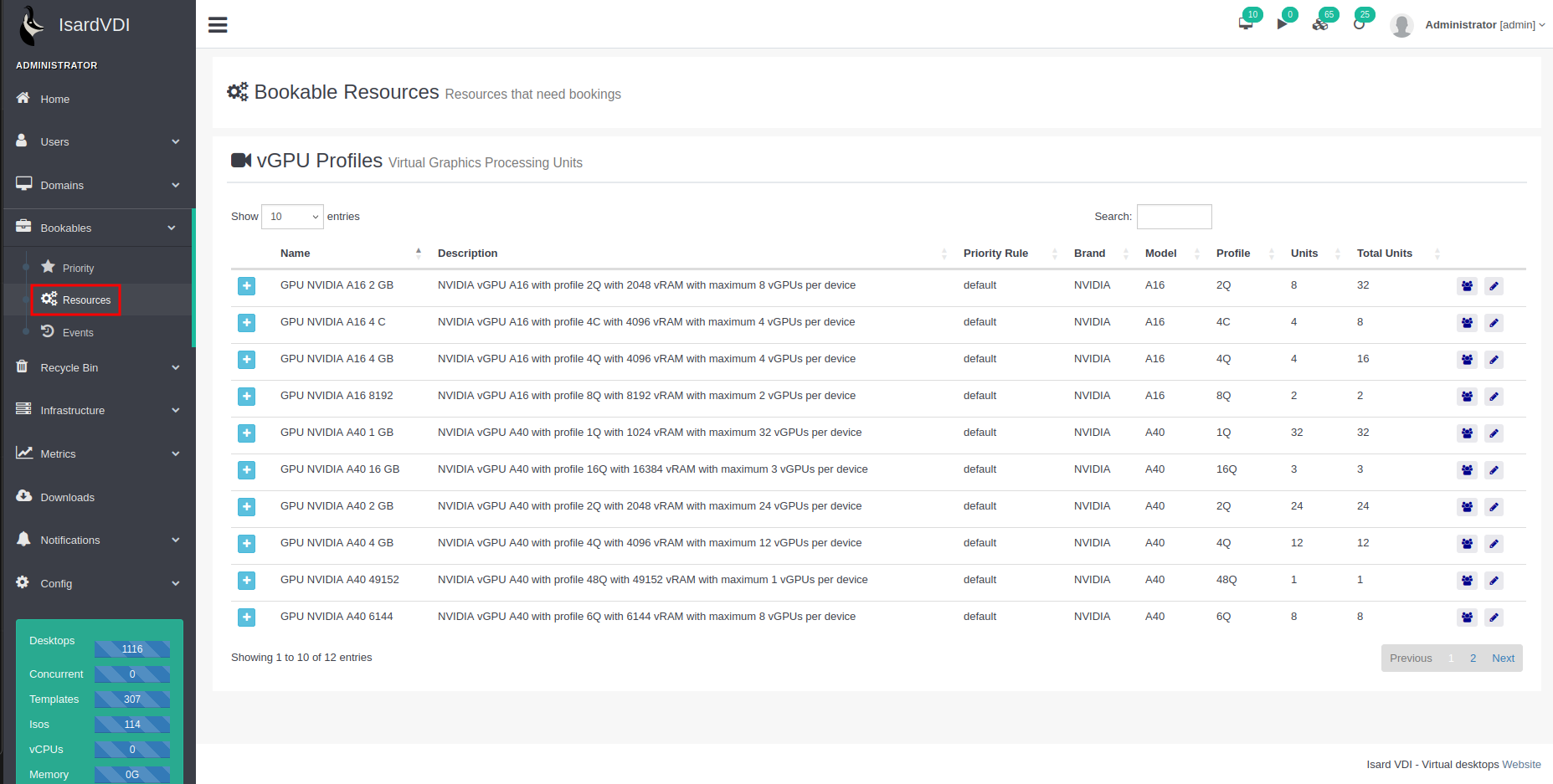Go to Next page of results
The width and height of the screenshot is (1553, 784).
pos(1503,658)
